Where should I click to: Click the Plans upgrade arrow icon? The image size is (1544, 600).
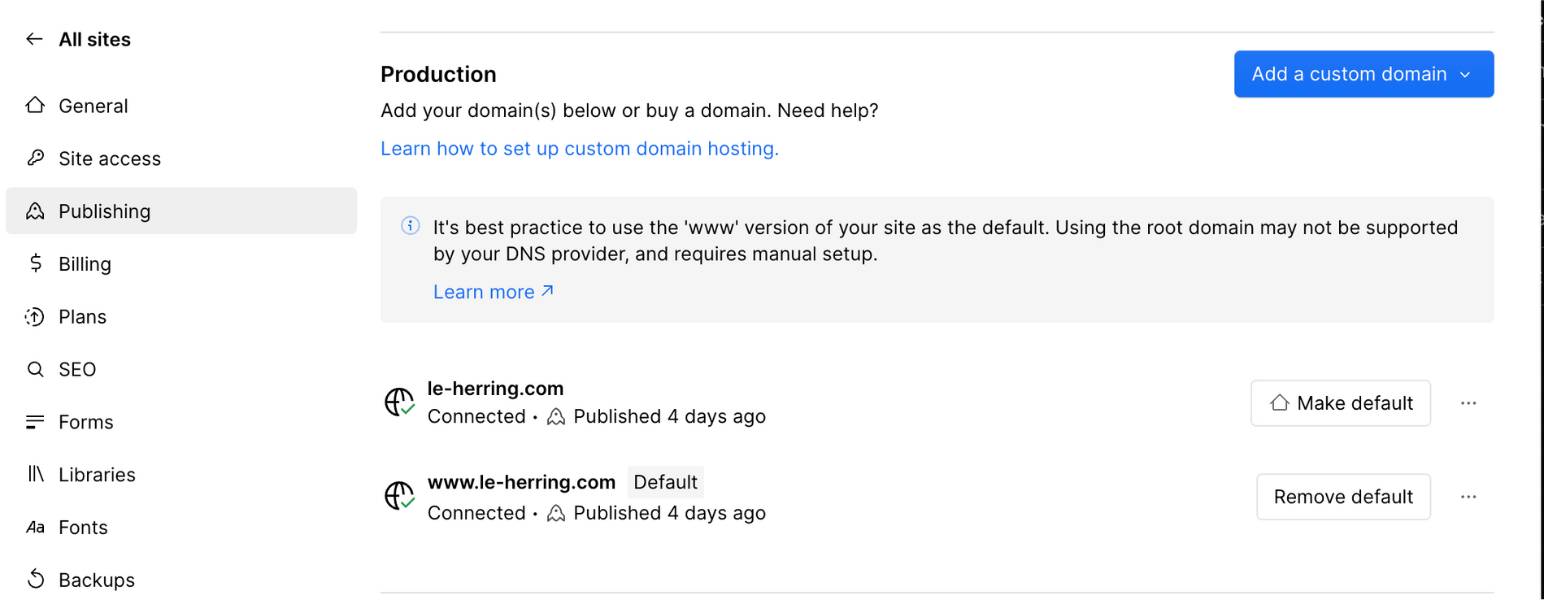pos(35,316)
